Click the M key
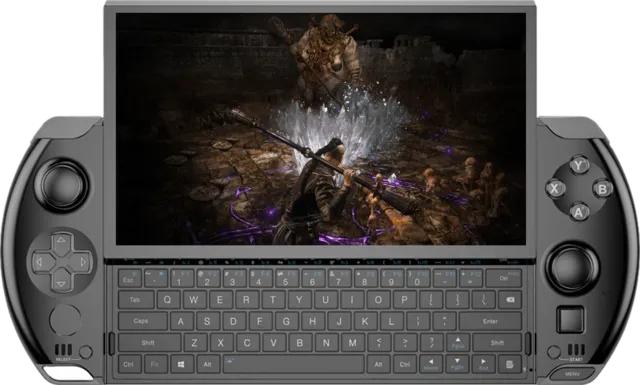This screenshot has height=385, width=640. pos(352,343)
